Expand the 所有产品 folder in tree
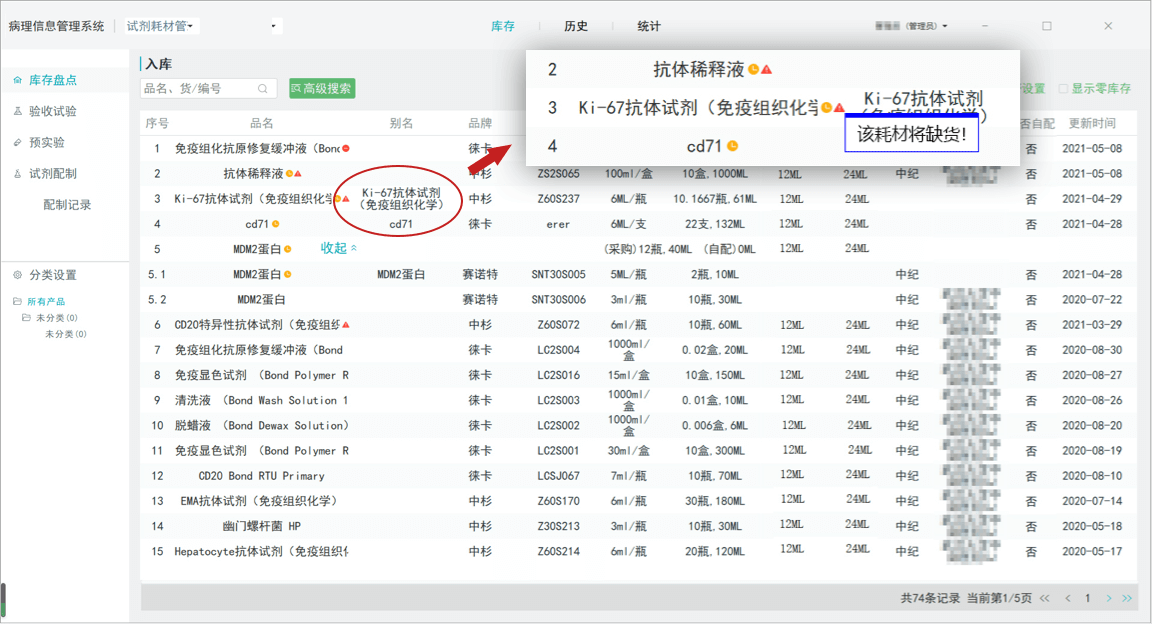This screenshot has height=624, width=1152. tap(18, 302)
